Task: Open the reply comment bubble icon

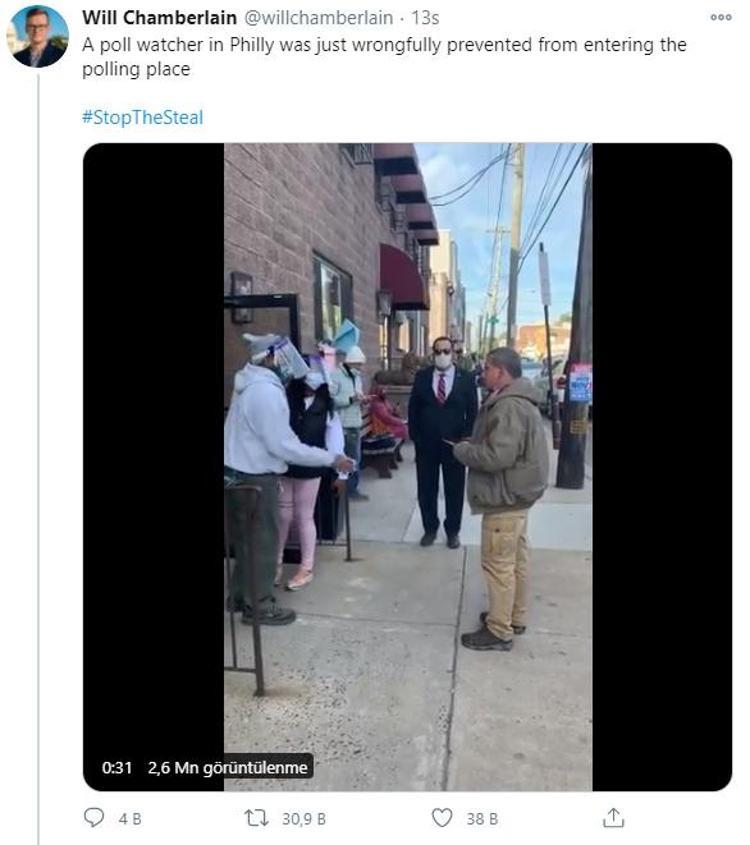Action: pyautogui.click(x=94, y=818)
